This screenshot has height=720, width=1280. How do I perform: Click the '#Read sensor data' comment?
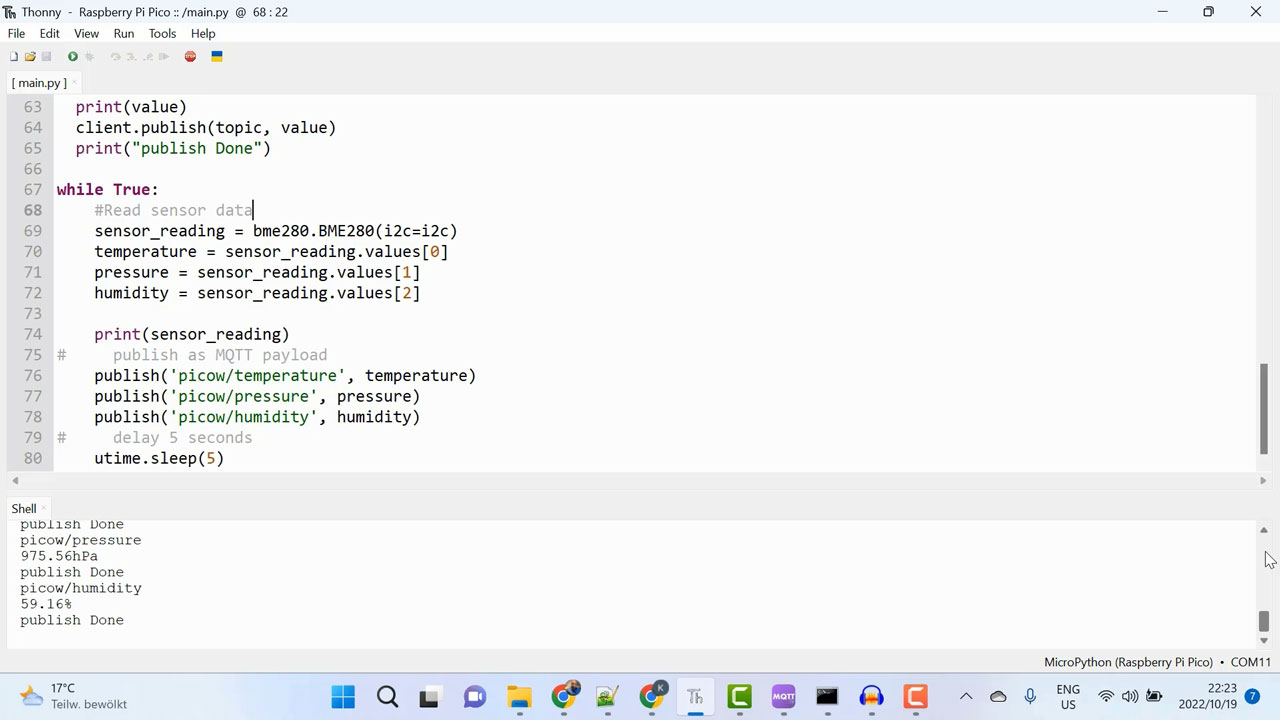point(173,210)
